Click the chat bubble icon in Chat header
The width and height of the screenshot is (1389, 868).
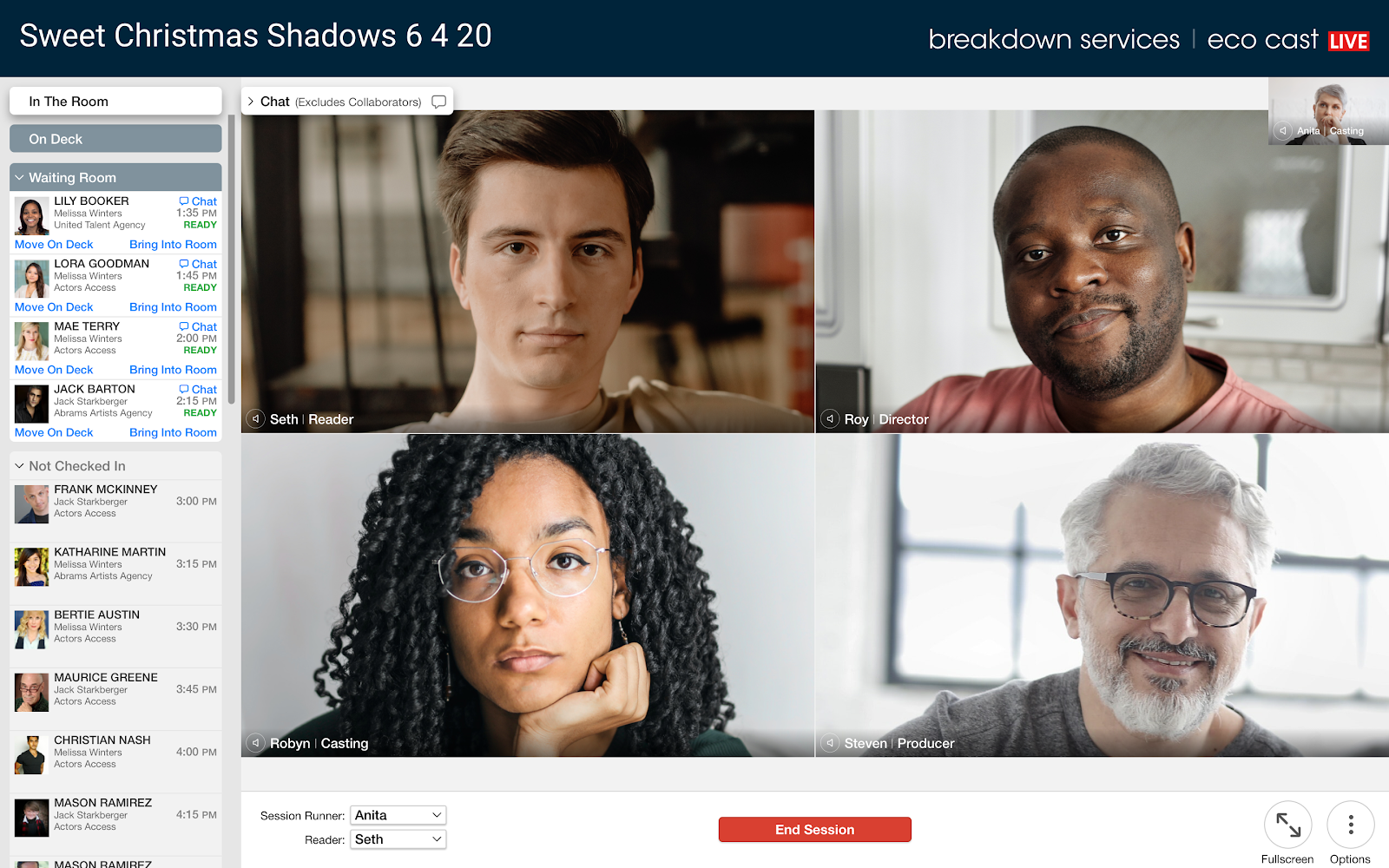[439, 102]
